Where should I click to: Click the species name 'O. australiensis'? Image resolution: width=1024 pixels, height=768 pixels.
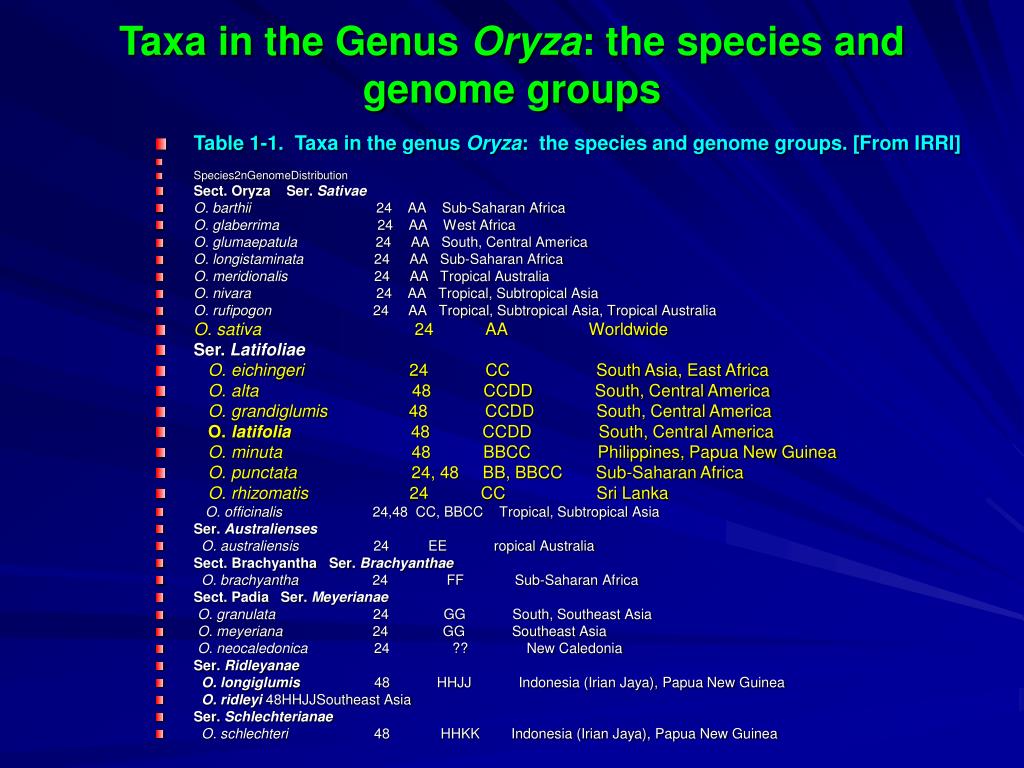pyautogui.click(x=250, y=546)
